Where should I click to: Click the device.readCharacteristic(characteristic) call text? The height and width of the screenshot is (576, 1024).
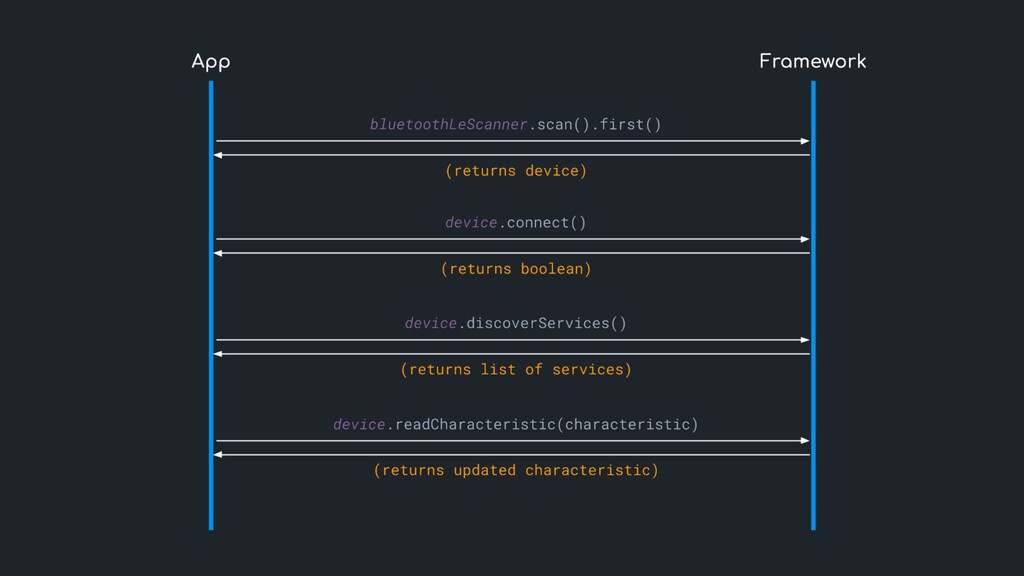coord(515,425)
